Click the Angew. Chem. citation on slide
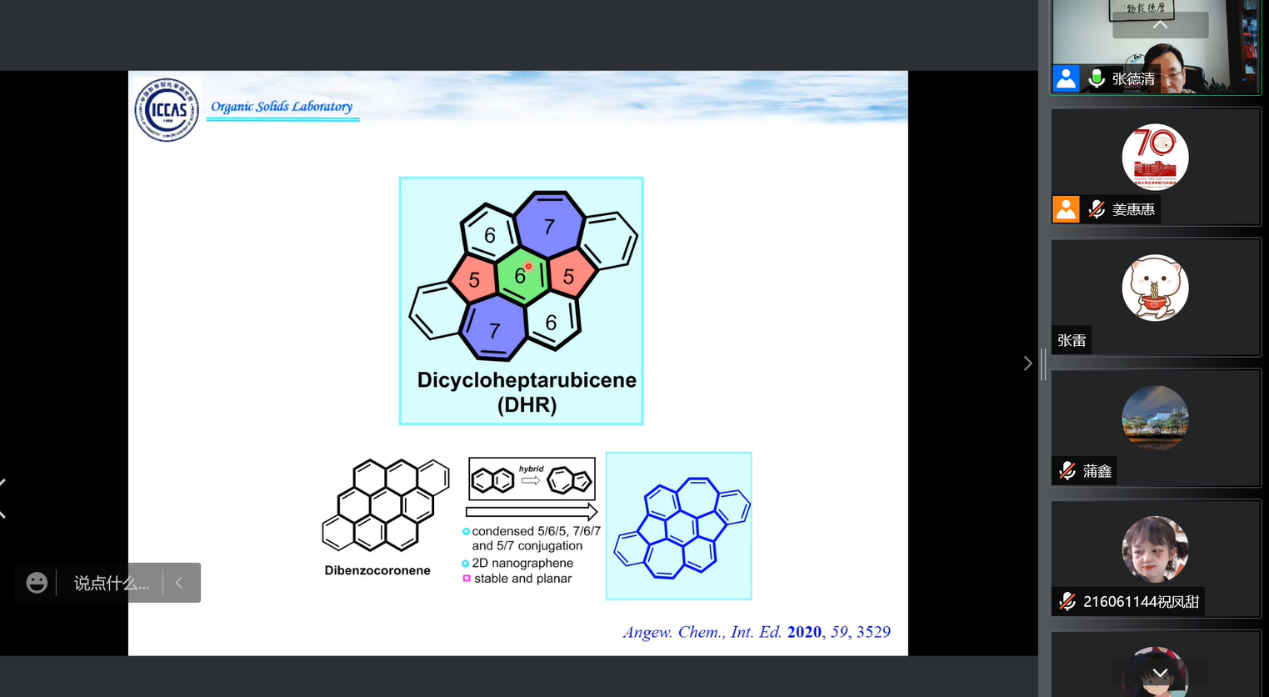Image resolution: width=1269 pixels, height=697 pixels. pos(756,632)
